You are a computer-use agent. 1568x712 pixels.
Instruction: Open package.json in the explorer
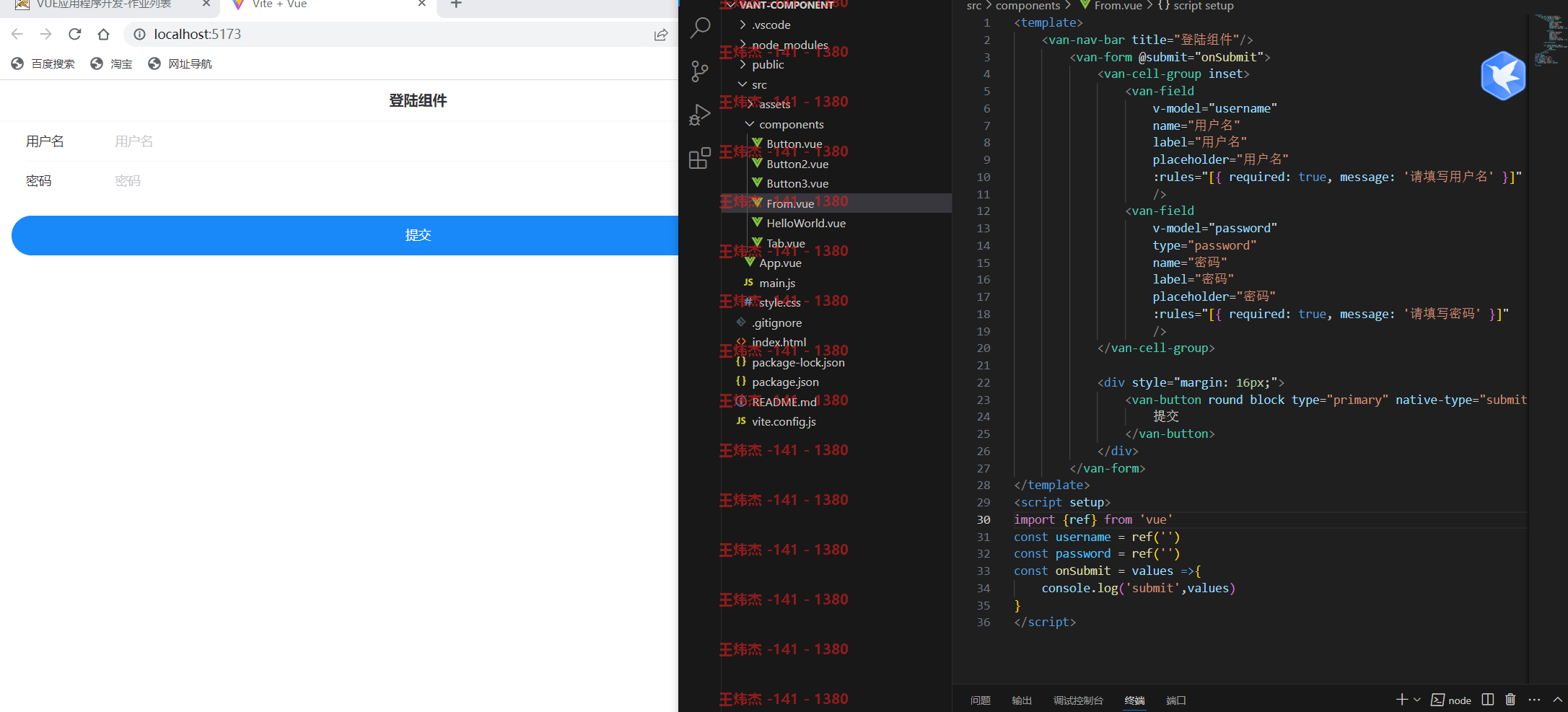pos(785,382)
